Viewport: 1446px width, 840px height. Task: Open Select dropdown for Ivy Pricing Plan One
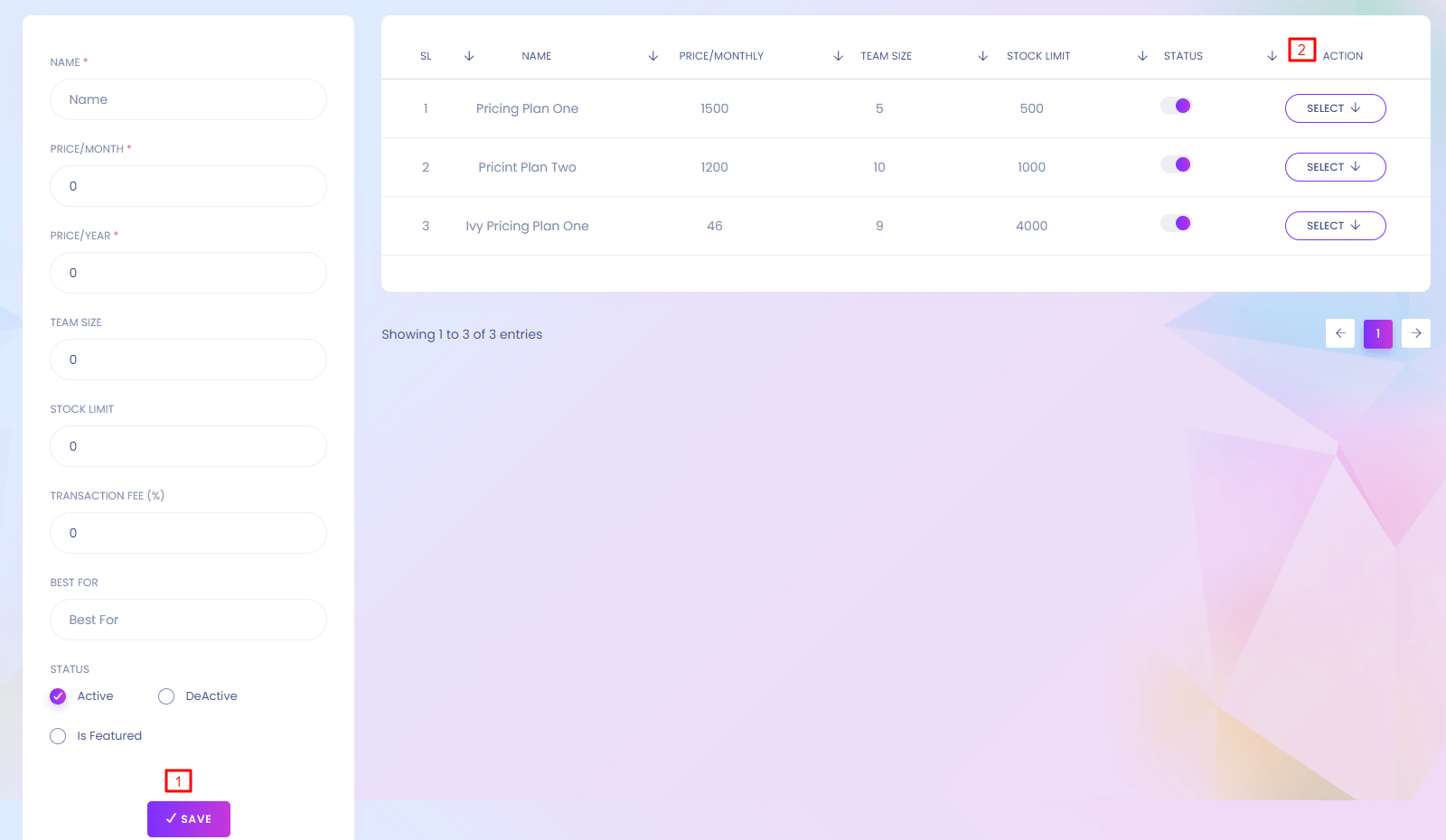(x=1335, y=226)
